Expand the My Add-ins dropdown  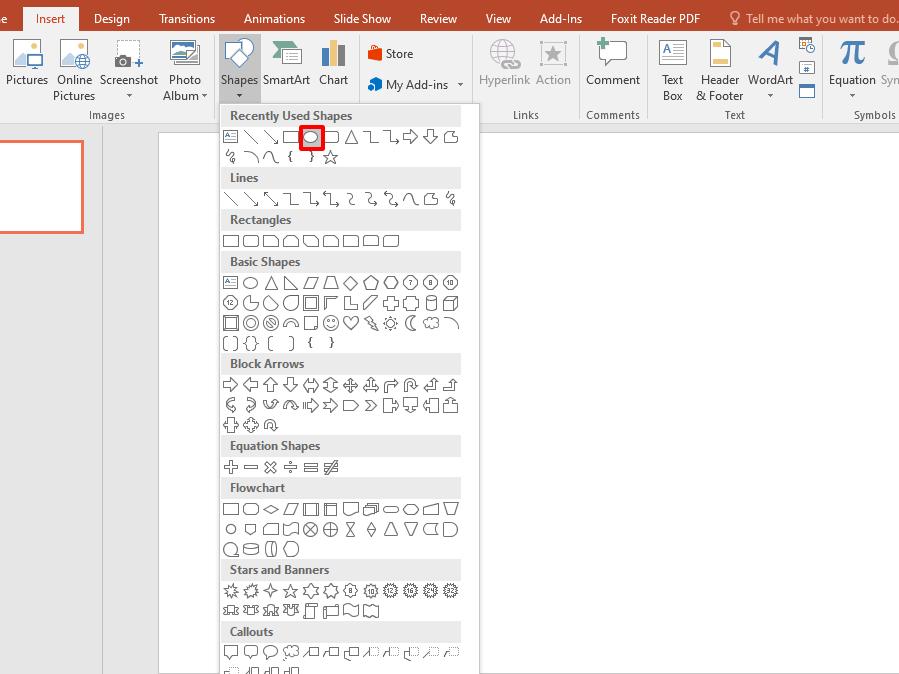461,86
